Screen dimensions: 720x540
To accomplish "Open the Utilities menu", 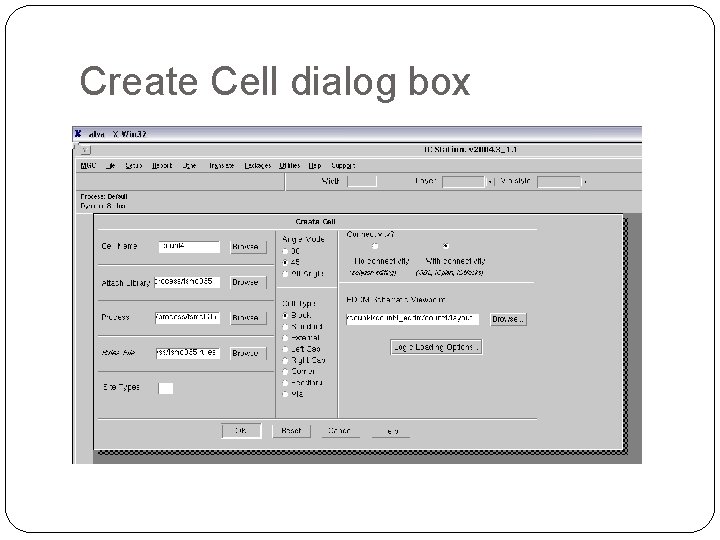I will click(289, 166).
